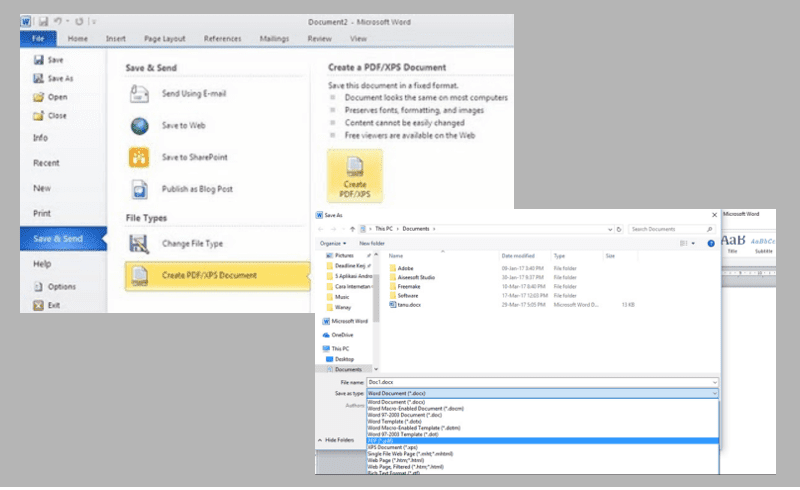Switch to the References tab
Screen dimensions: 800x490
point(222,39)
